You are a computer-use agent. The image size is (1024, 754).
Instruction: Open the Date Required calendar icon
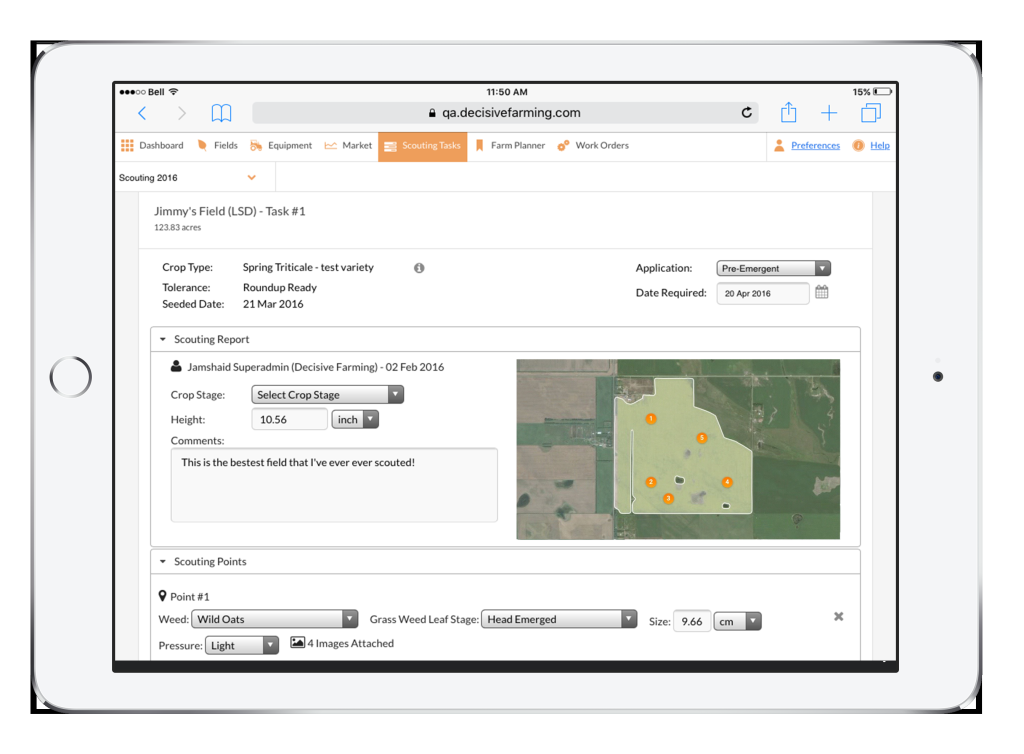(822, 292)
